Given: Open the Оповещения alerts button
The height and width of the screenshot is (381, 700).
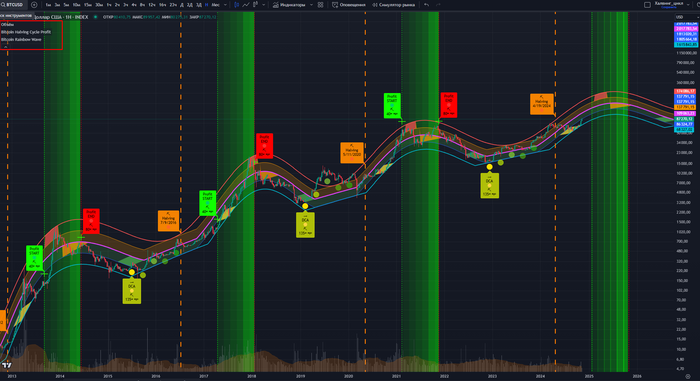Looking at the screenshot, I should (349, 4).
